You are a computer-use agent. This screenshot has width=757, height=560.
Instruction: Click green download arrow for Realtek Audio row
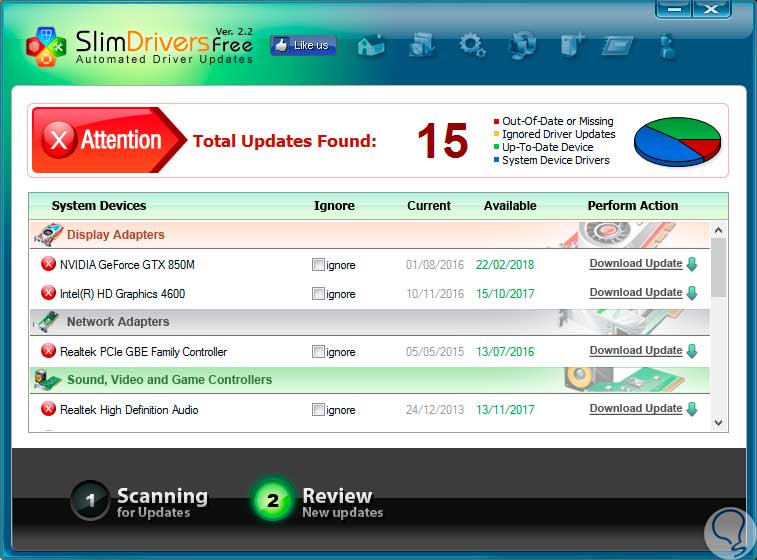pyautogui.click(x=692, y=409)
